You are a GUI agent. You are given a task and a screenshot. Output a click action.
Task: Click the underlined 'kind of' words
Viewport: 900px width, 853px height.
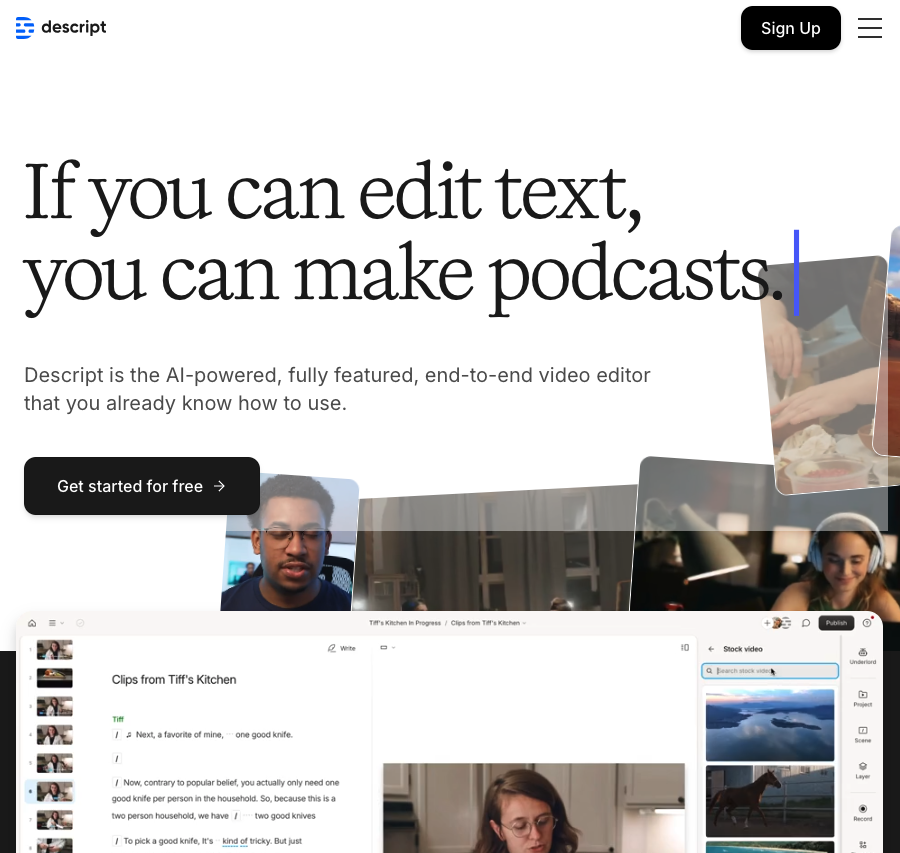click(x=235, y=841)
